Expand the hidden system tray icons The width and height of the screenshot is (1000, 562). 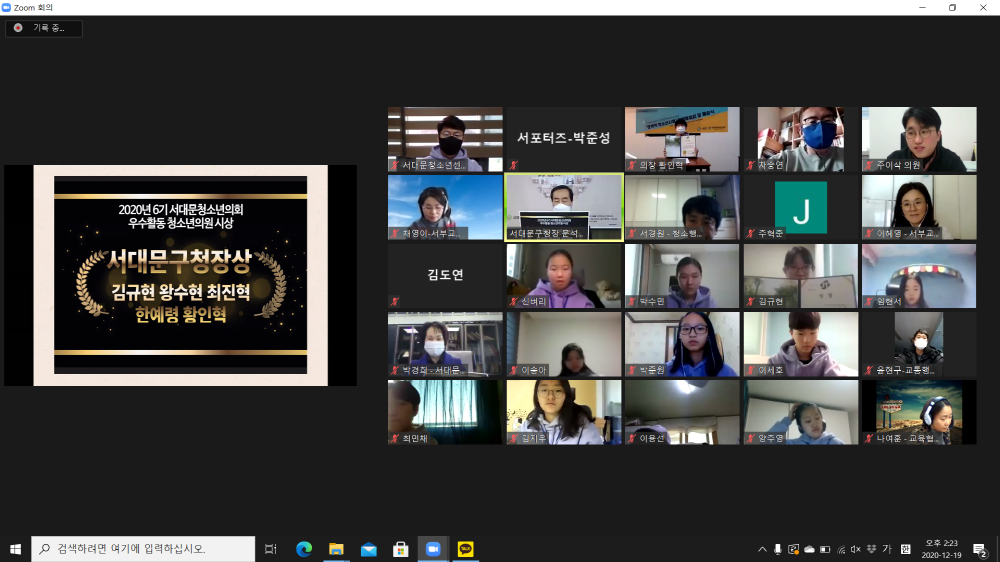[762, 549]
